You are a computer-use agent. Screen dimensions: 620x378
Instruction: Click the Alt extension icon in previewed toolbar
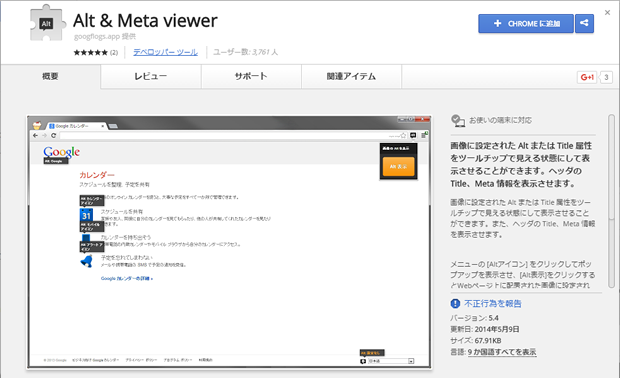[413, 135]
